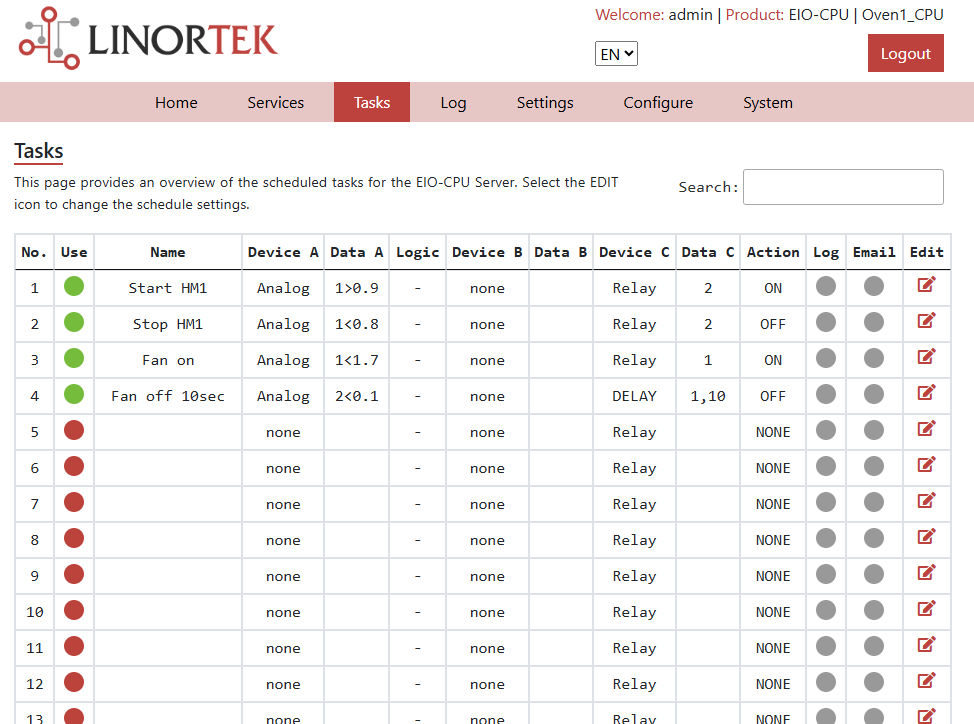Click the 'Fan on' name cell
This screenshot has width=974, height=724.
(x=168, y=360)
